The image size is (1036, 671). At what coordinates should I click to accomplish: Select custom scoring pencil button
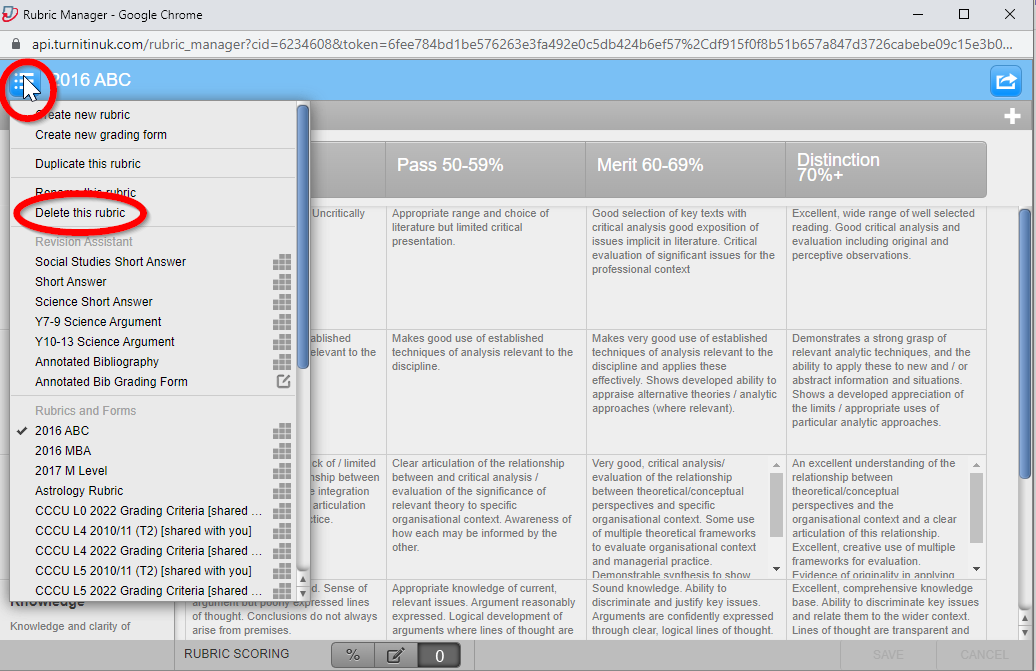tap(396, 655)
